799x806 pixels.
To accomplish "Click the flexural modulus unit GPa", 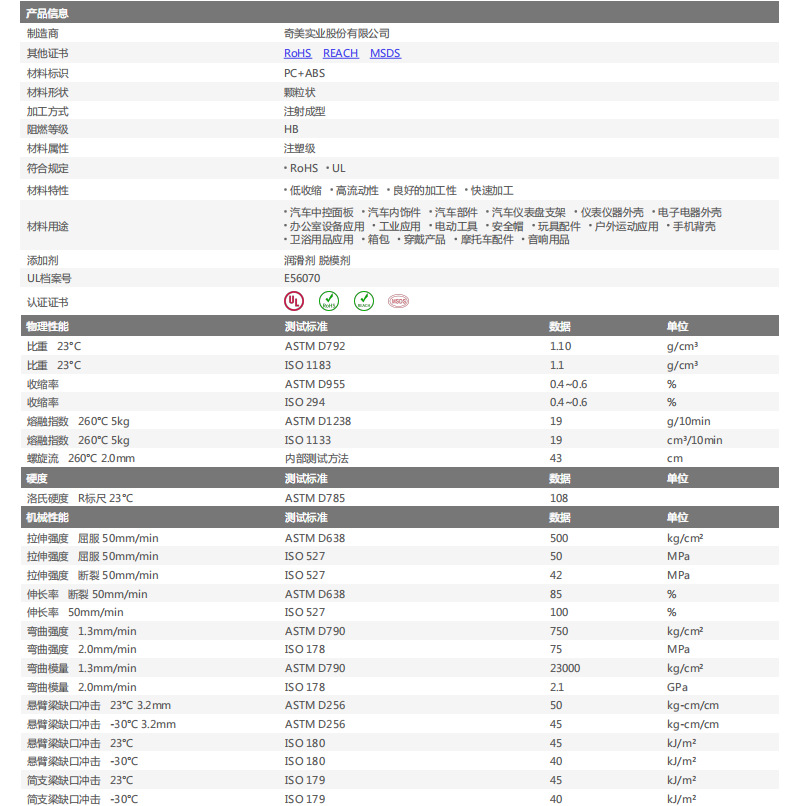I will tap(677, 688).
